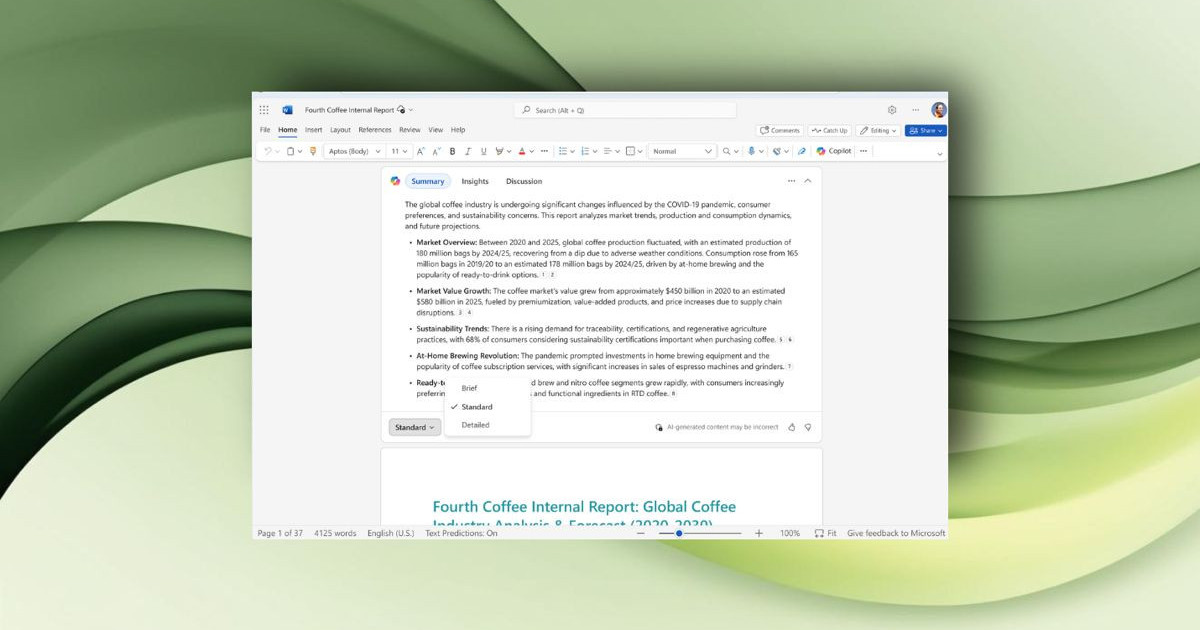Click the bulleted list icon
The image size is (1200, 630).
(x=563, y=151)
